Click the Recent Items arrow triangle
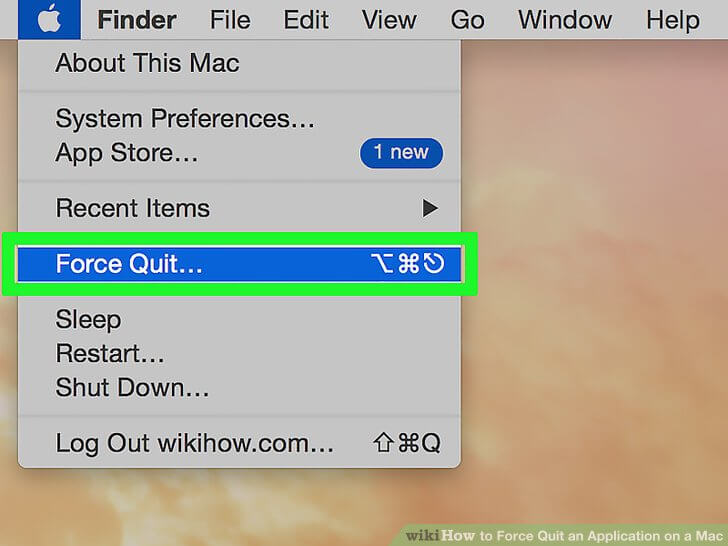Screen dimensions: 728x546 tap(430, 208)
